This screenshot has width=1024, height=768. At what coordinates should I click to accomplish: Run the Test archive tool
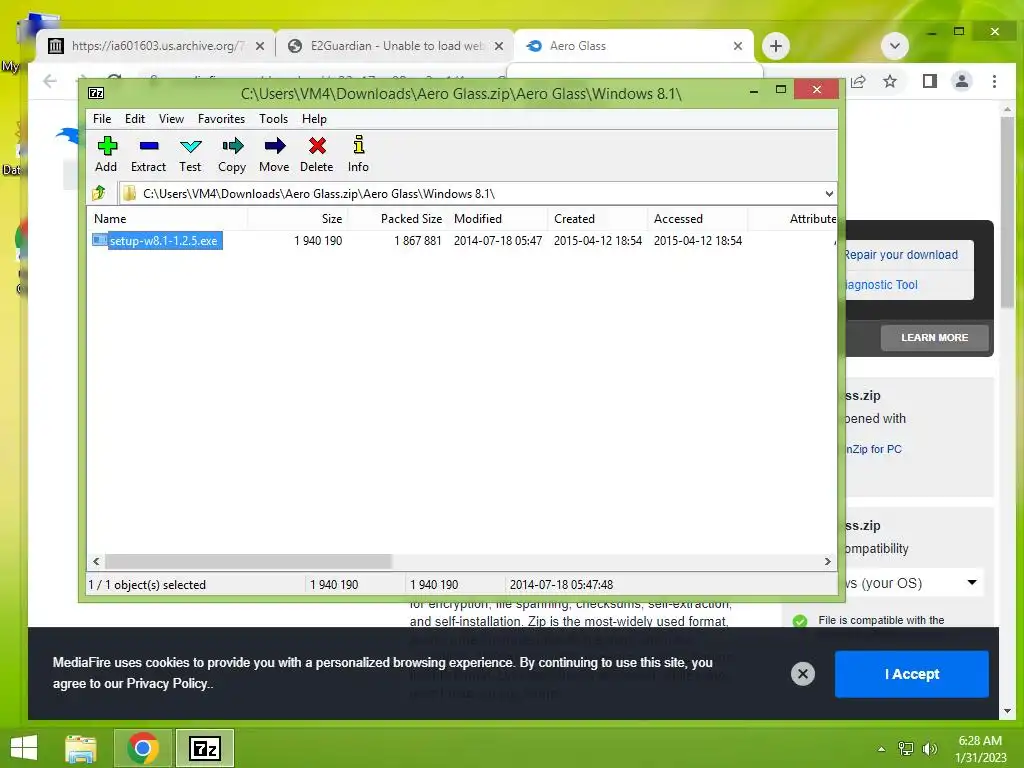[x=190, y=155]
